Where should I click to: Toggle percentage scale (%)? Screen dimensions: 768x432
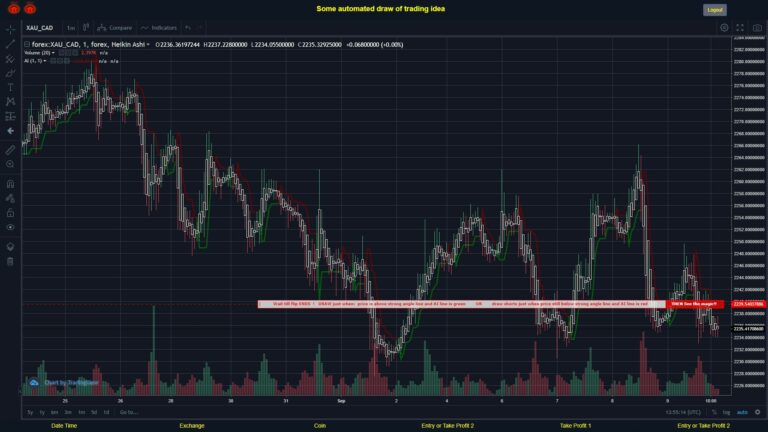click(714, 412)
